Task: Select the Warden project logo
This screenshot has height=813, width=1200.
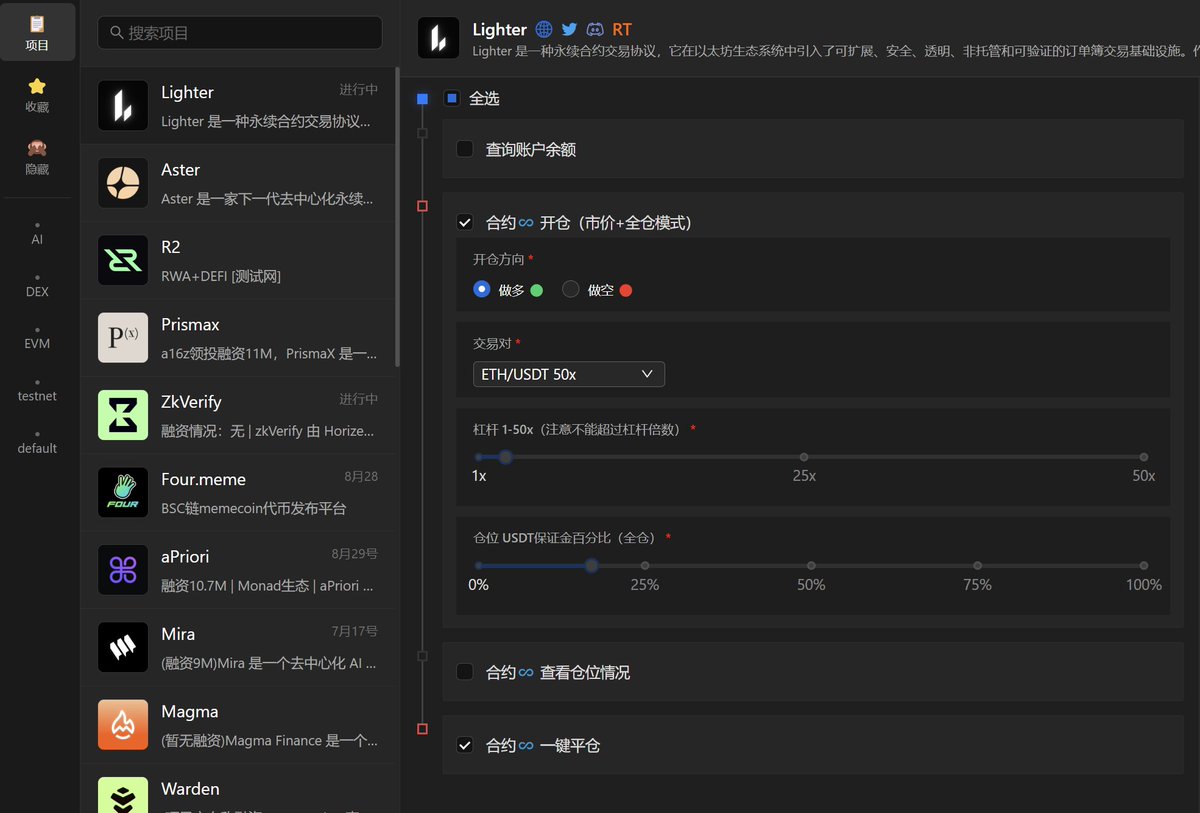Action: point(123,795)
